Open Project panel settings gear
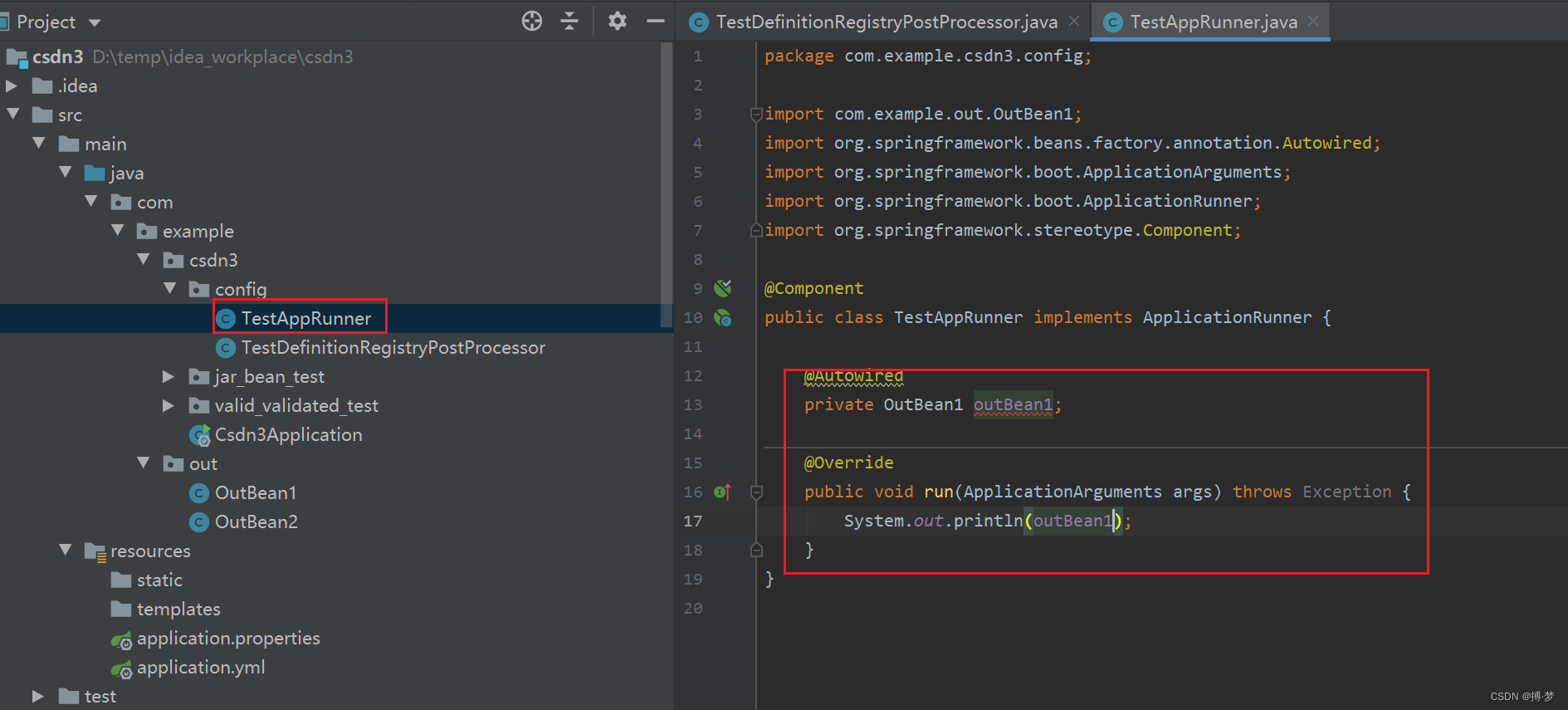 [x=617, y=21]
